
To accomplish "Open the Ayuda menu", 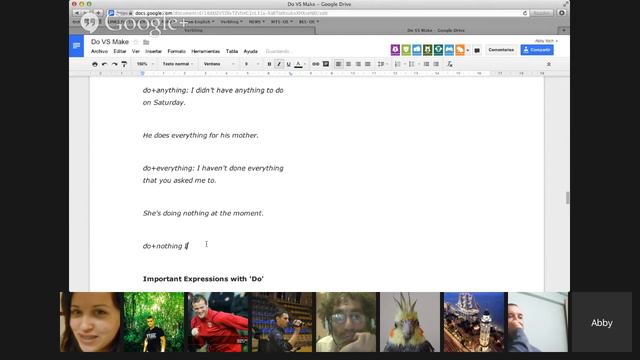I will (251, 51).
